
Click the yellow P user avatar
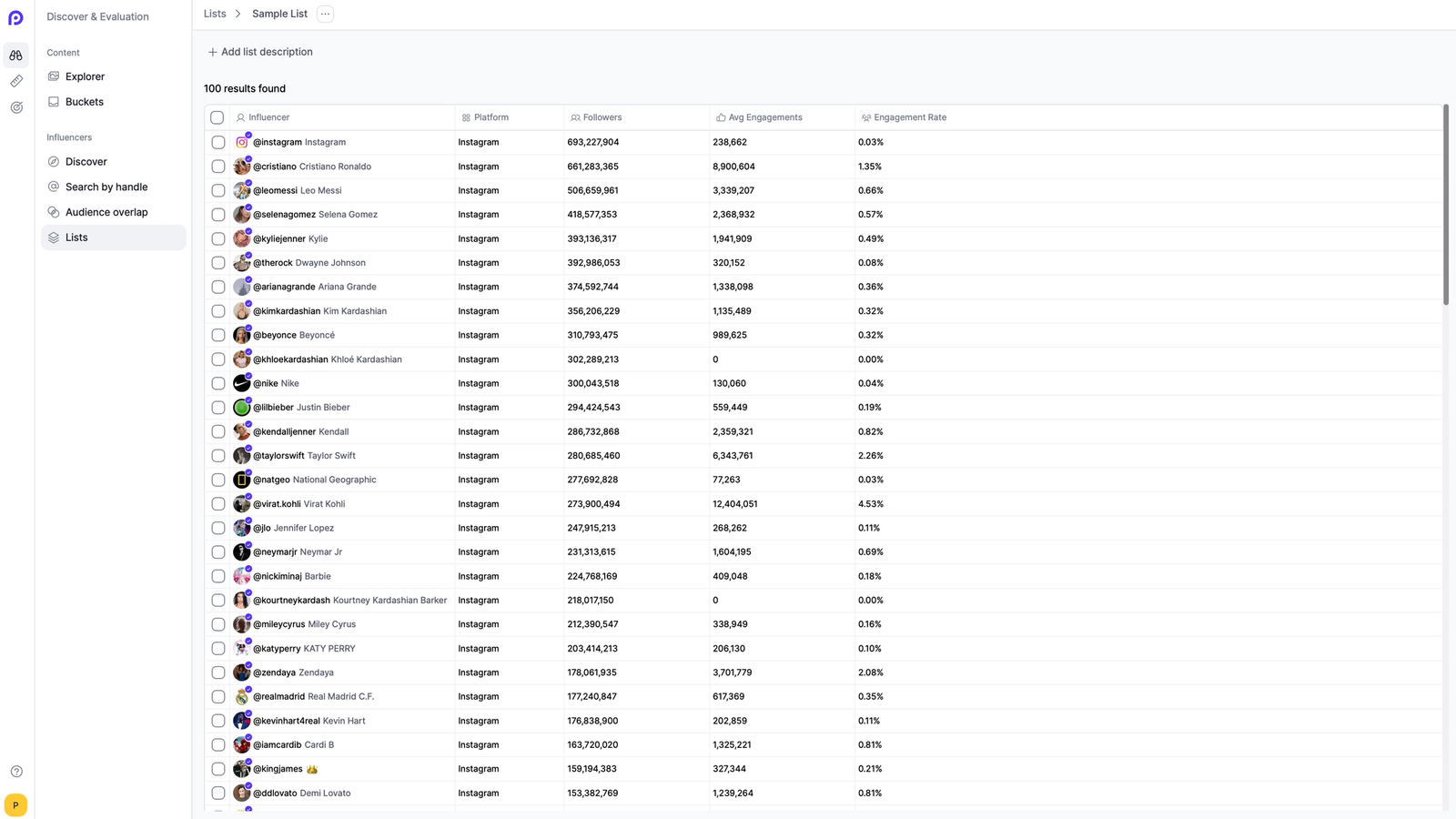coord(15,805)
